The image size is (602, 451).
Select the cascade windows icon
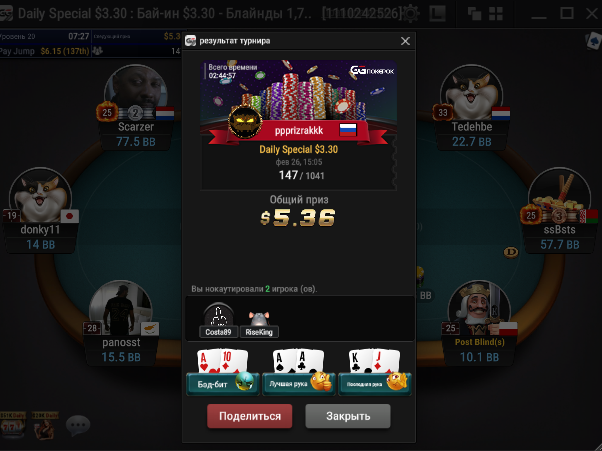pos(475,14)
